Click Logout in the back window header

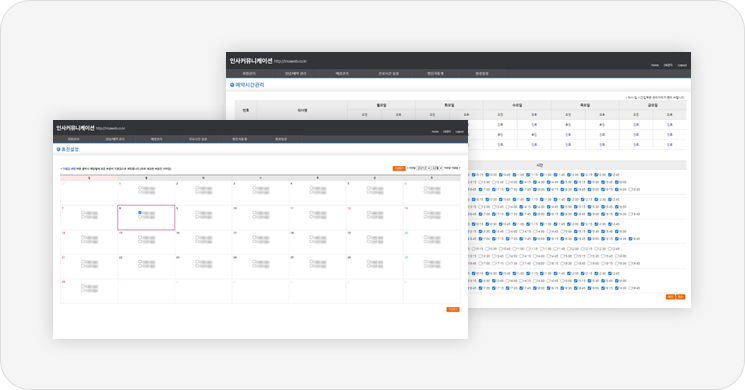pyautogui.click(x=682, y=65)
